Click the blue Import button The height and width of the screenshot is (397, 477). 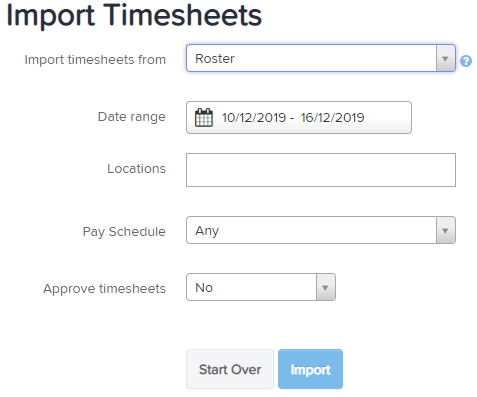pos(310,369)
